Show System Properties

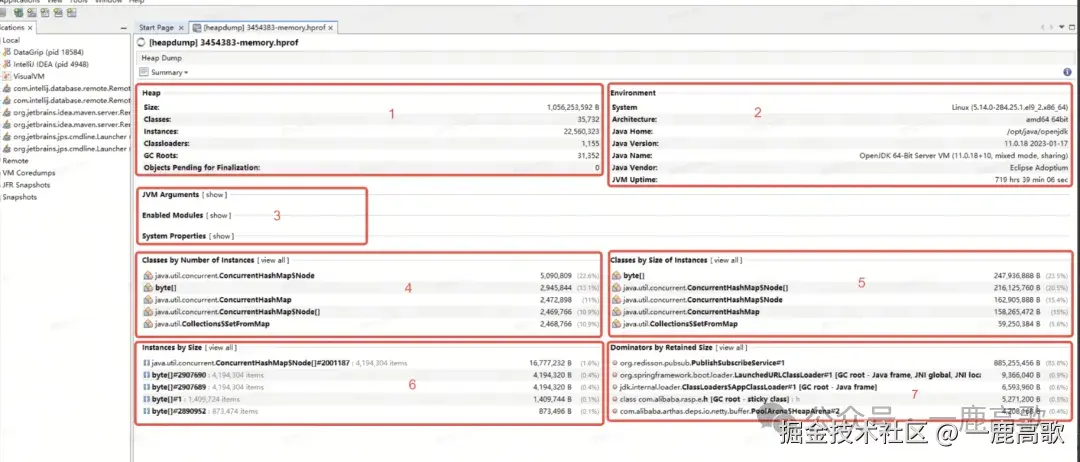221,236
